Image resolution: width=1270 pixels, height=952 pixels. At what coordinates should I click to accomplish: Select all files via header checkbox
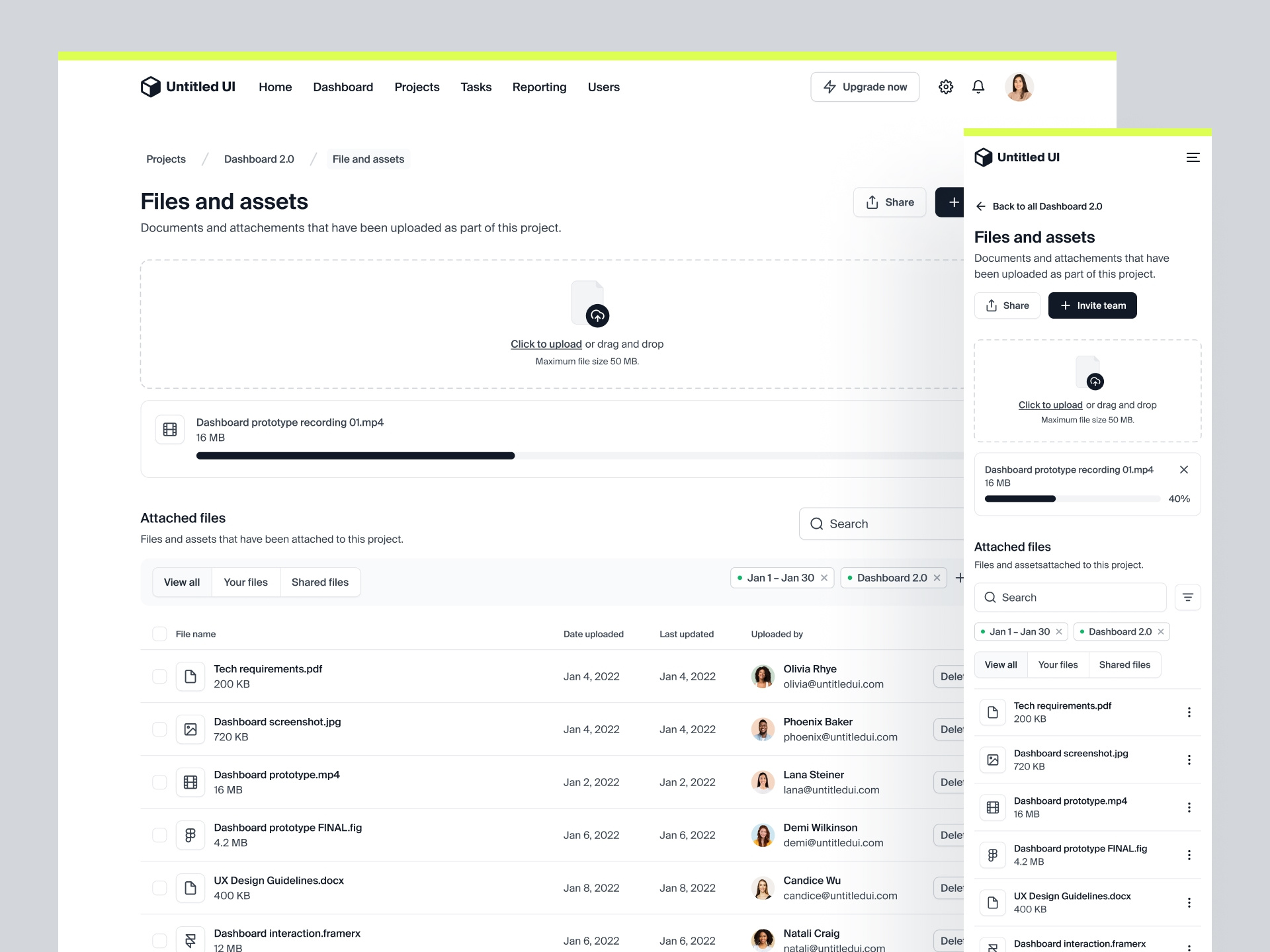159,634
